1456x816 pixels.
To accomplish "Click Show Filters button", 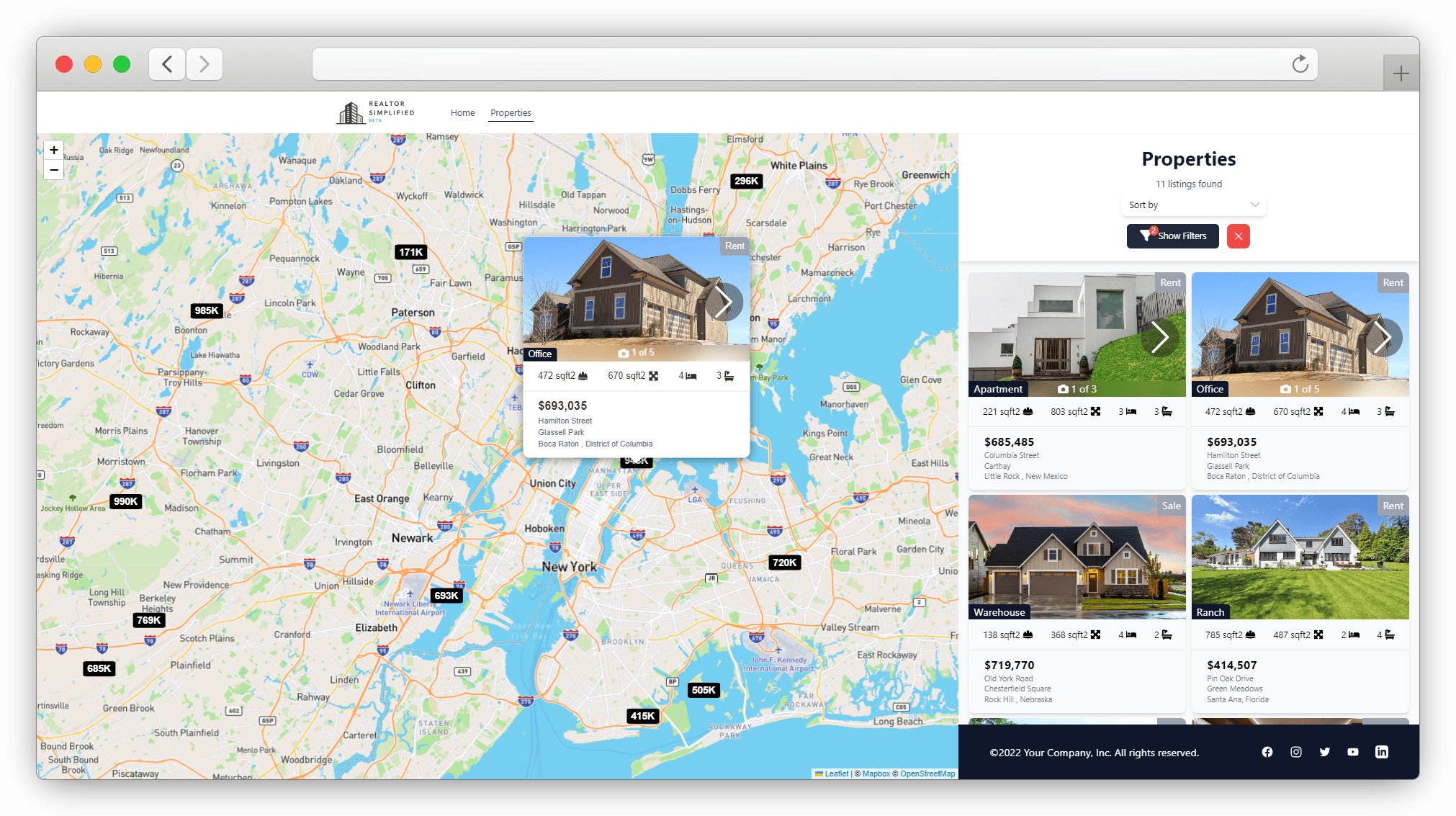I will tap(1172, 236).
